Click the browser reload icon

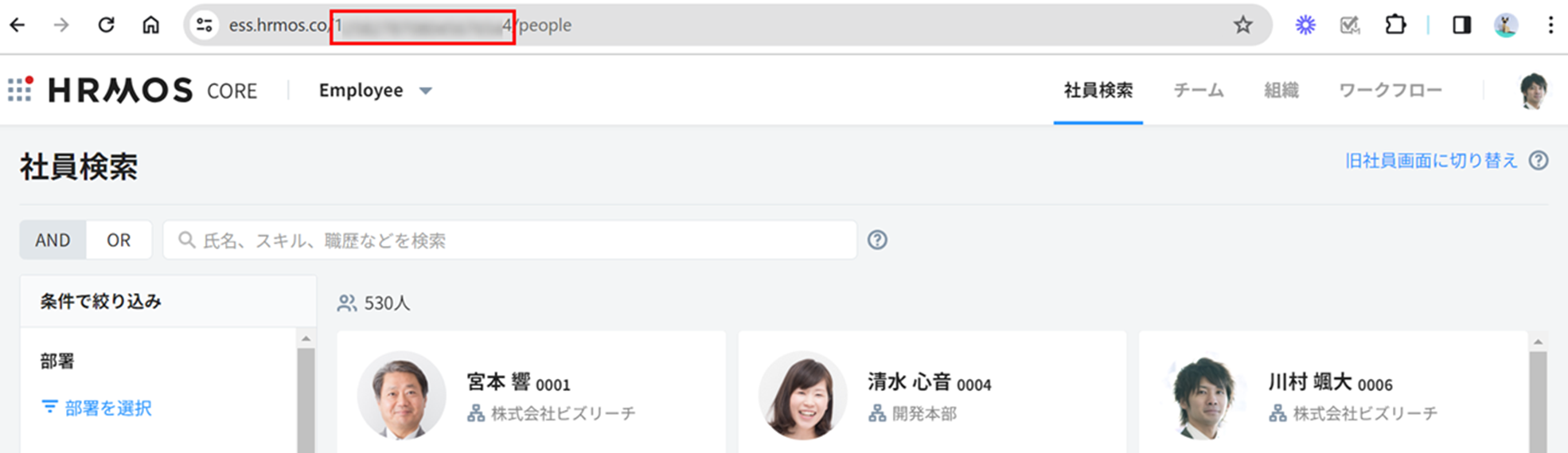point(106,25)
